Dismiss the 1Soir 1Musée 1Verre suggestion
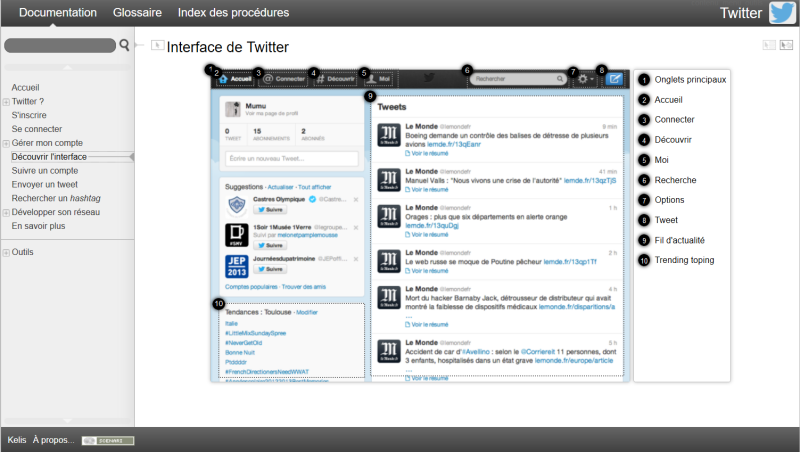Image resolution: width=800 pixels, height=452 pixels. point(356,228)
